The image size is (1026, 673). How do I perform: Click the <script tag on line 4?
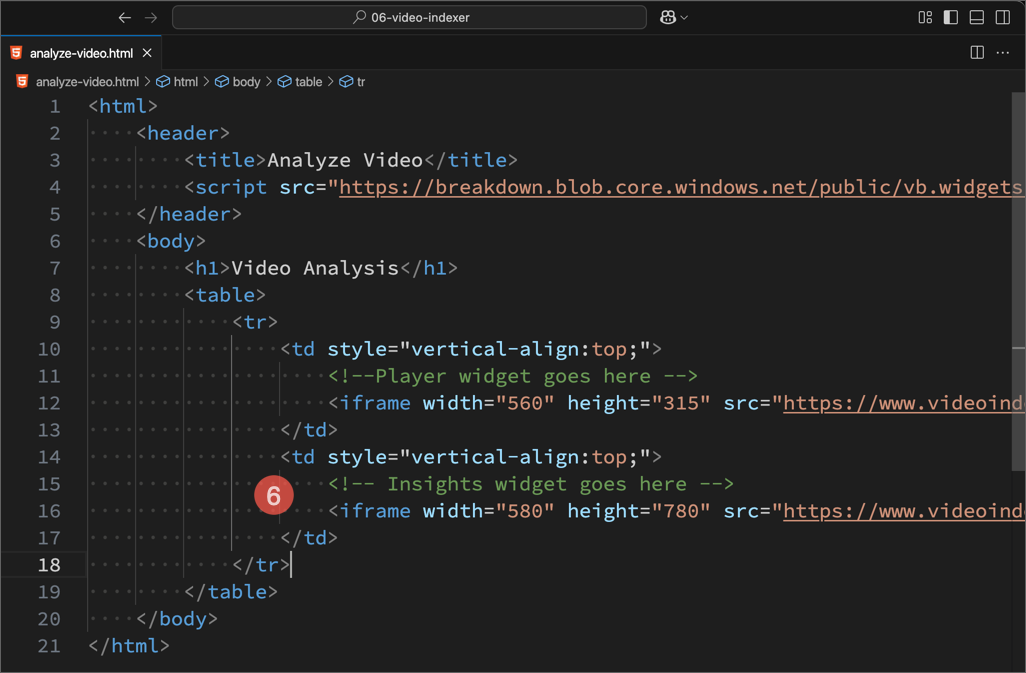coord(226,188)
